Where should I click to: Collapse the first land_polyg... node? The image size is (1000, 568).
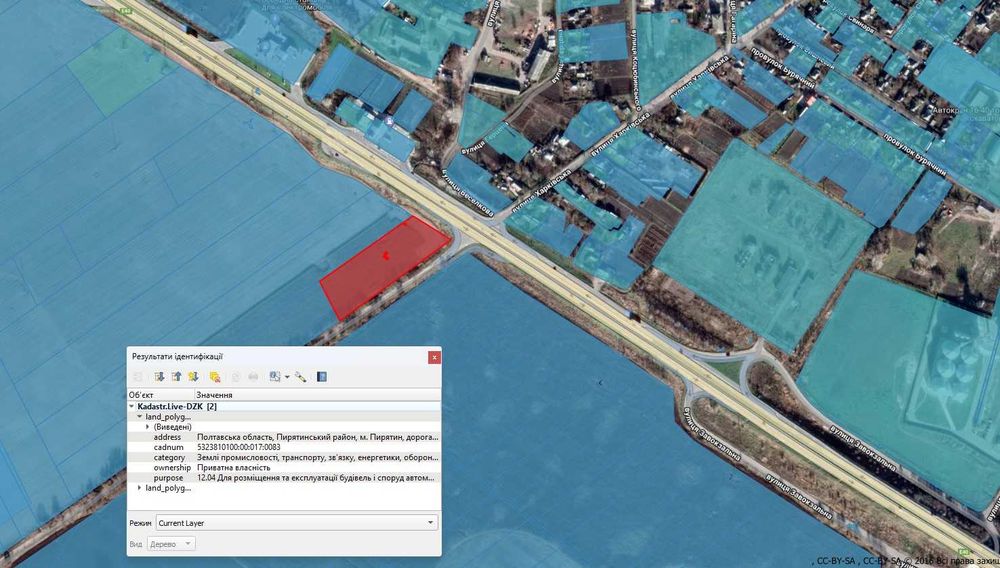coord(140,416)
